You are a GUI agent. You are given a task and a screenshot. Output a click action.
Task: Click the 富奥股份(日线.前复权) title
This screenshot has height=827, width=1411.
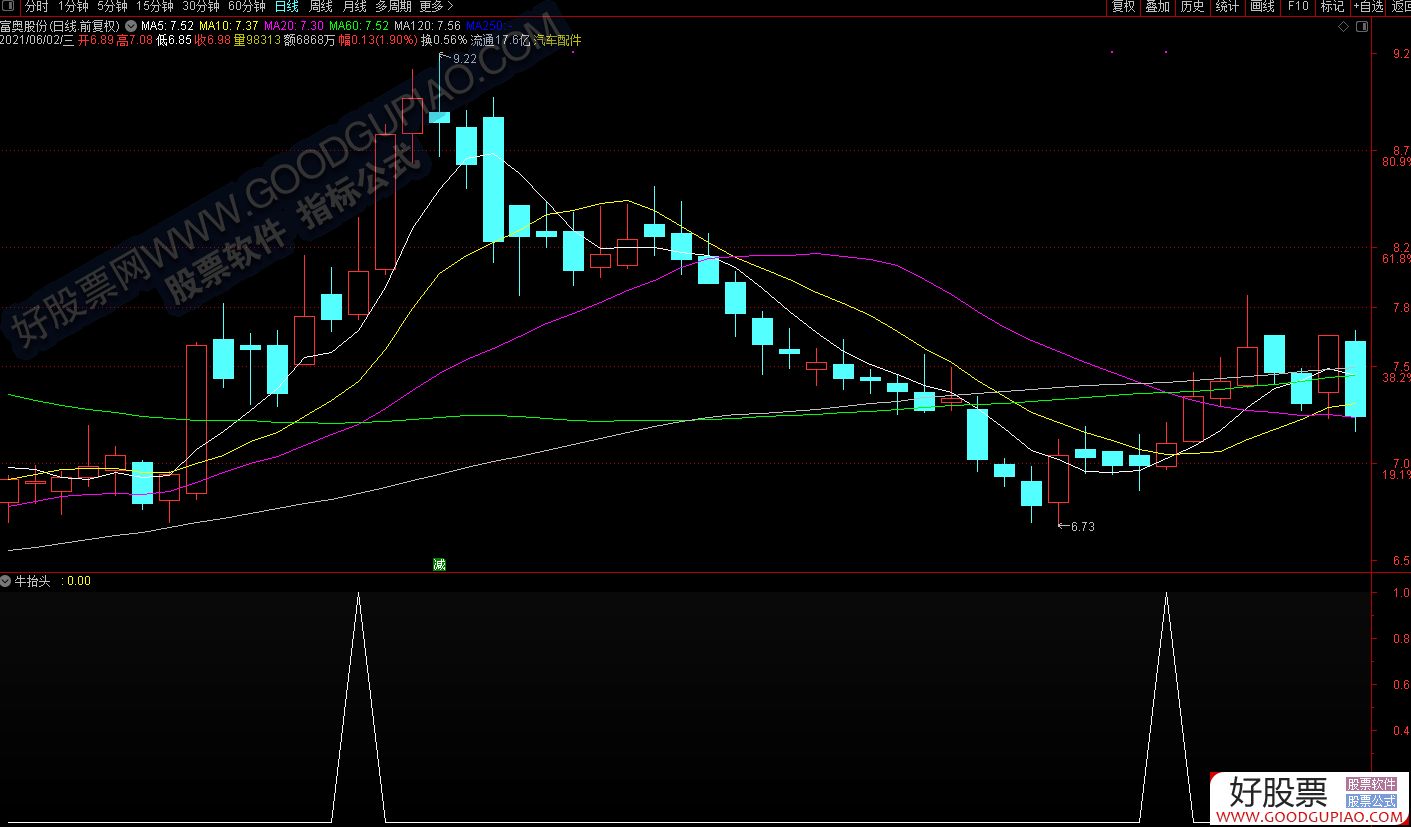(x=60, y=25)
